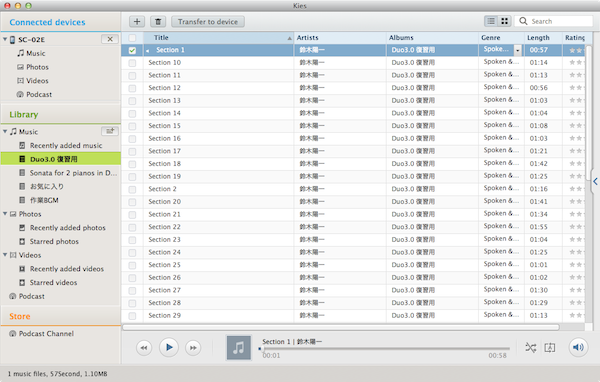Viewport: 600px width, 382px height.
Task: Sort by Genre column header
Action: 501,38
